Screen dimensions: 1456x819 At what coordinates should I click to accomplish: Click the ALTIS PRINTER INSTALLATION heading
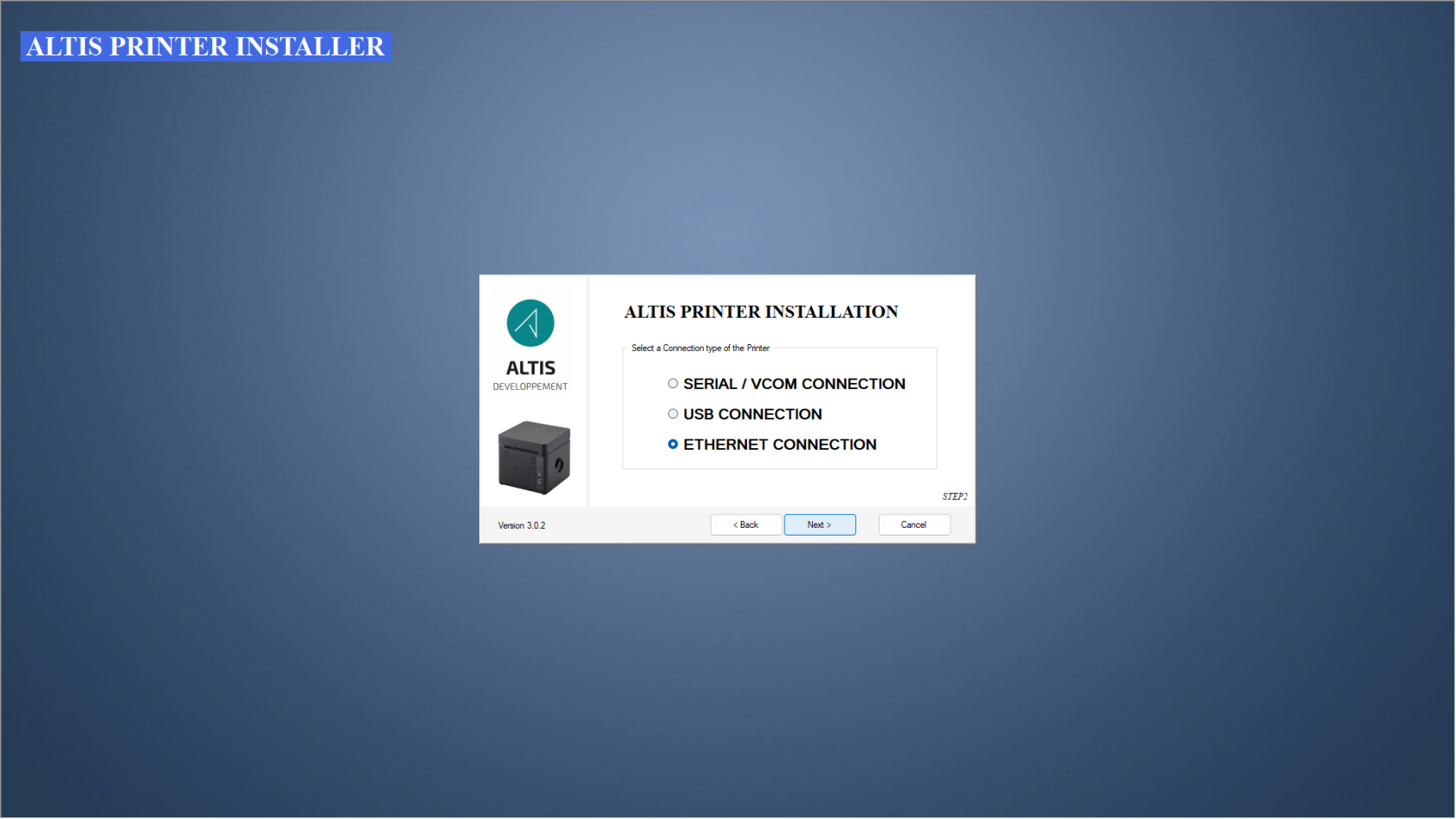click(761, 312)
